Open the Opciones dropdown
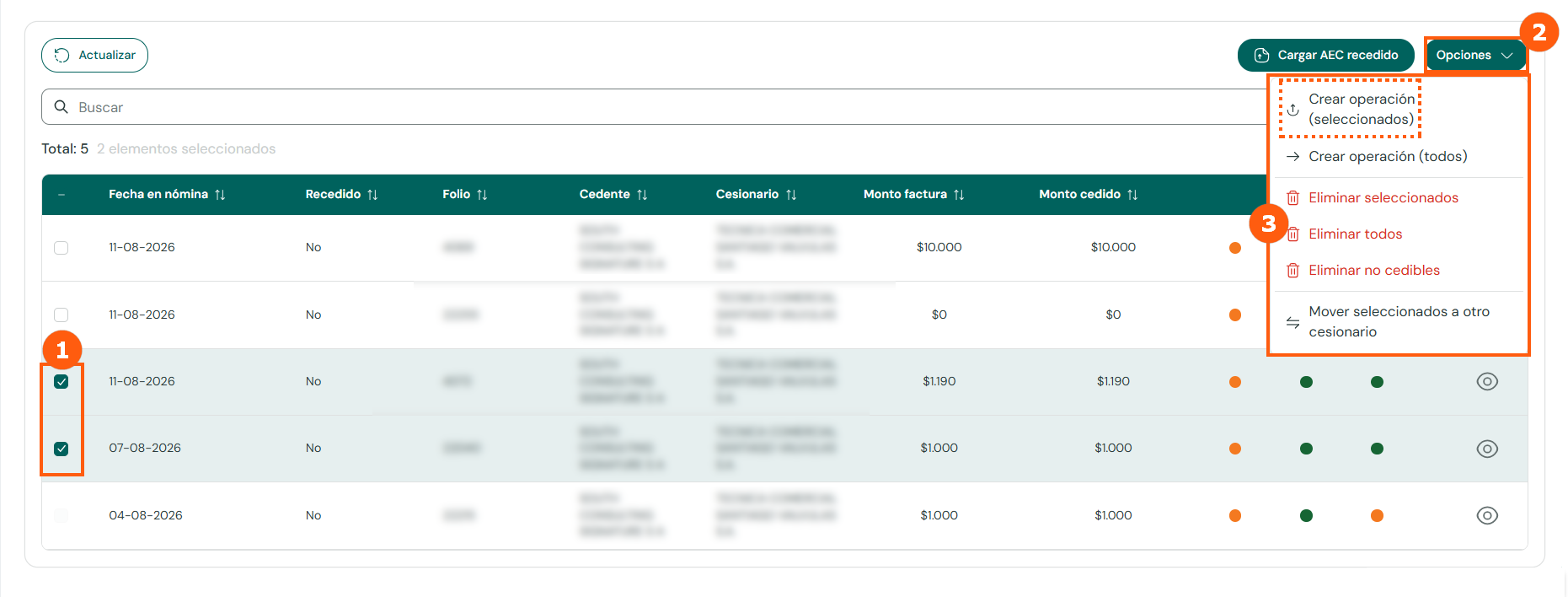Screen dimensions: 1568x597 [x=1475, y=55]
